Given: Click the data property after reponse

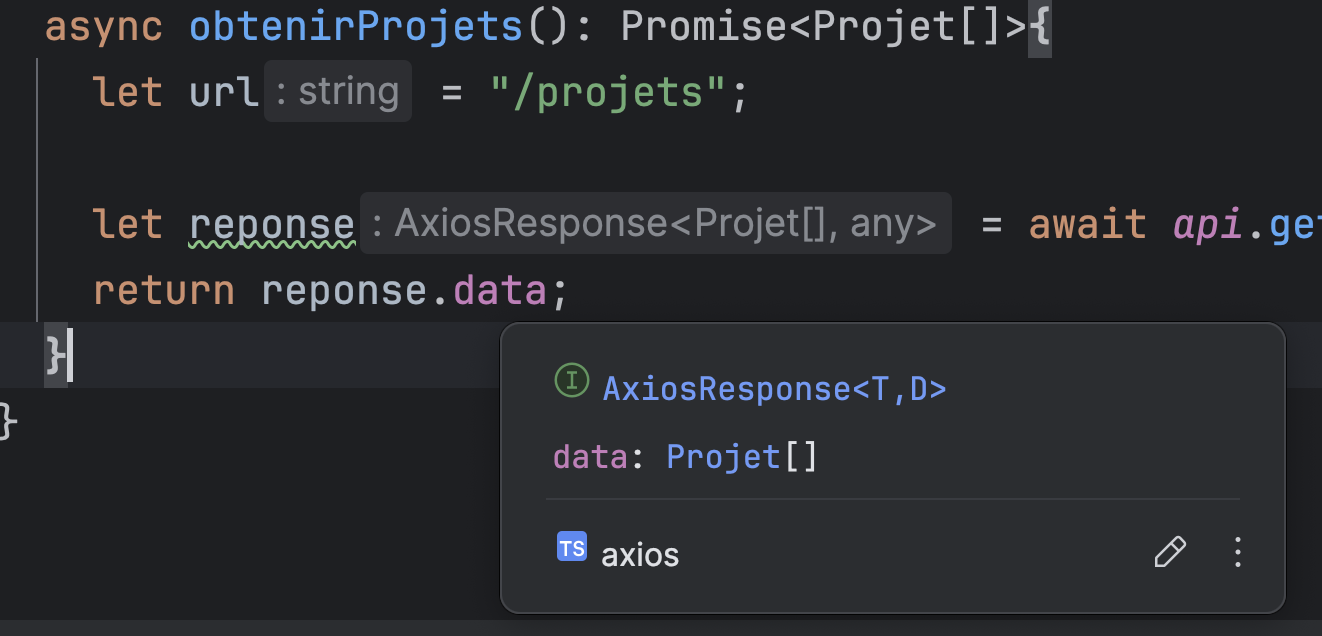Looking at the screenshot, I should click(x=500, y=290).
